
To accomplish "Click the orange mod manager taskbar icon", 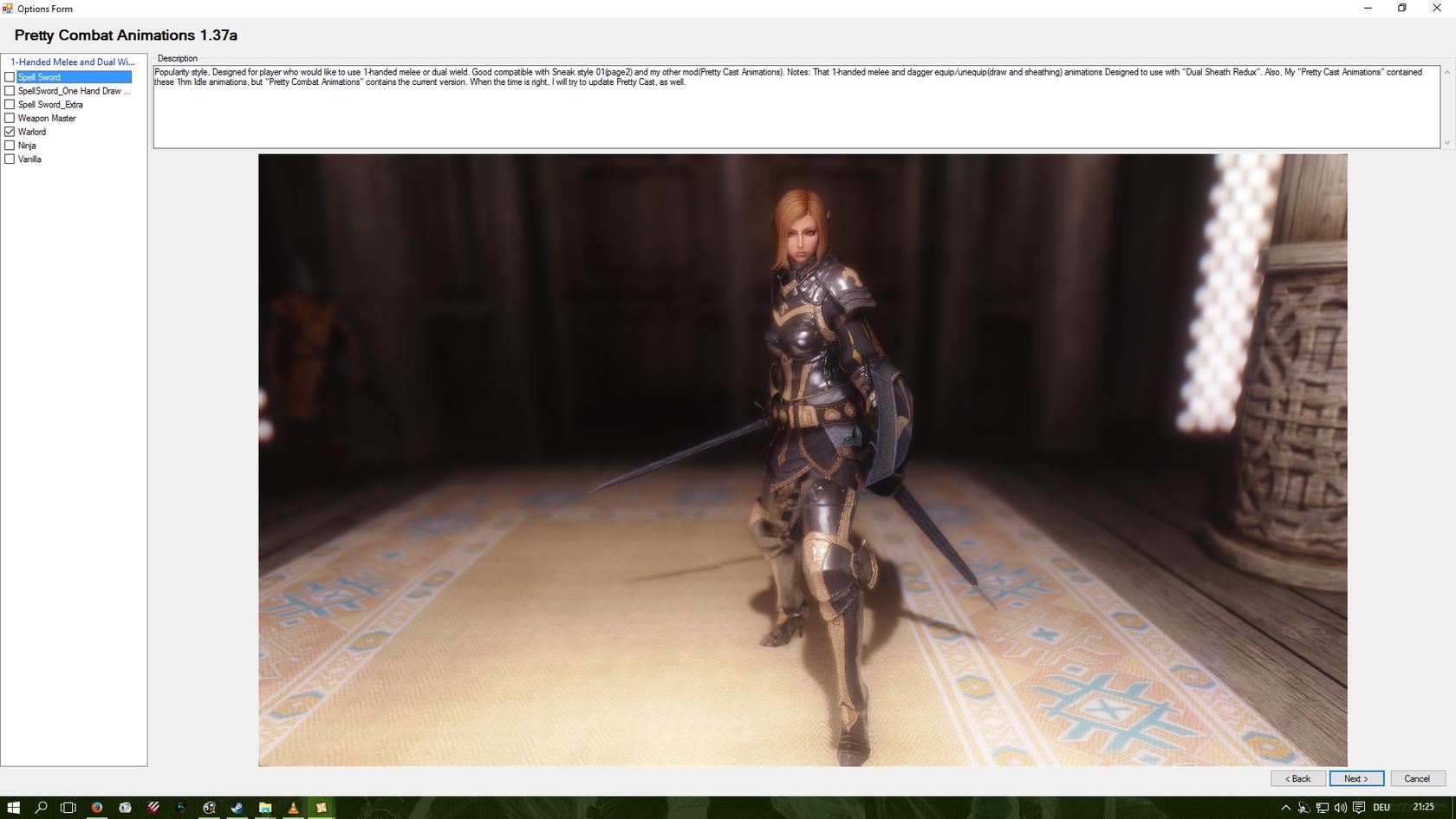I will click(322, 808).
